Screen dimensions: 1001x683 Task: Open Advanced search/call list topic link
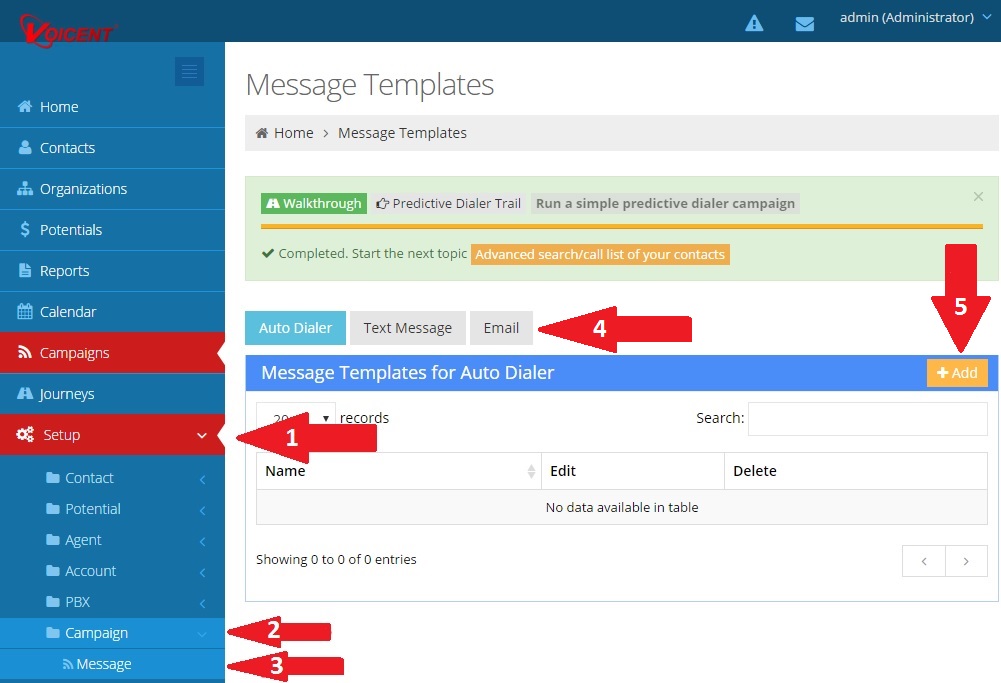600,254
